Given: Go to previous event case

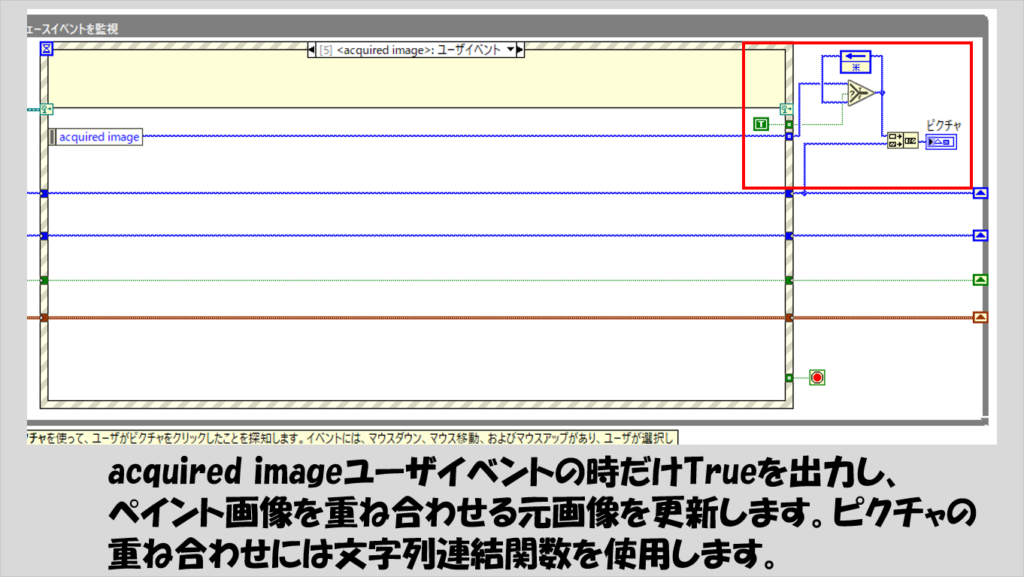Looking at the screenshot, I should pos(312,49).
